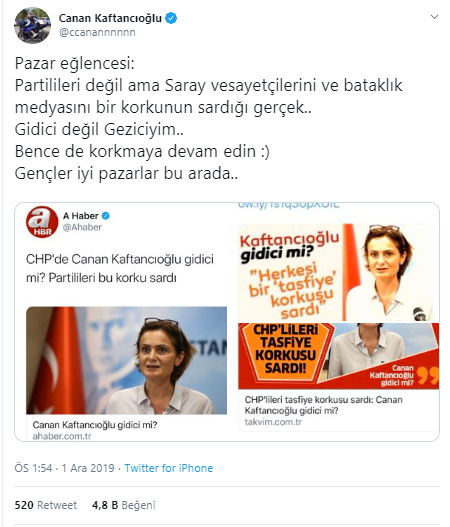Click the A Haber verified badge
Image resolution: width=450 pixels, height=527 pixels.
[106, 216]
